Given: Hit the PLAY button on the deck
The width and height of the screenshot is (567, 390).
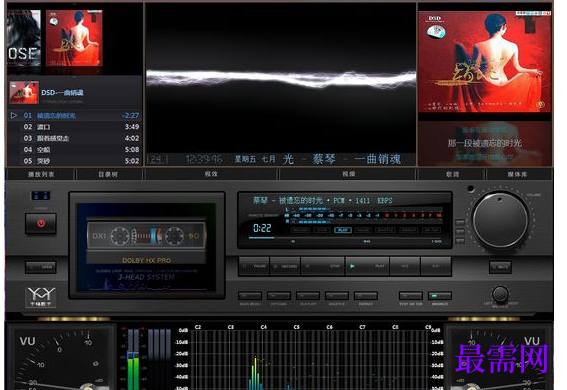Looking at the screenshot, I should click(x=367, y=266).
